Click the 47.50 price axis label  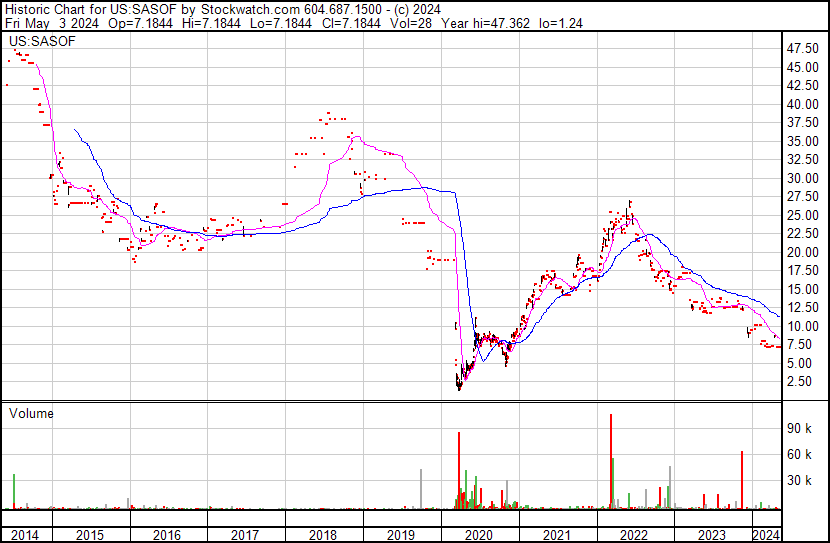803,49
